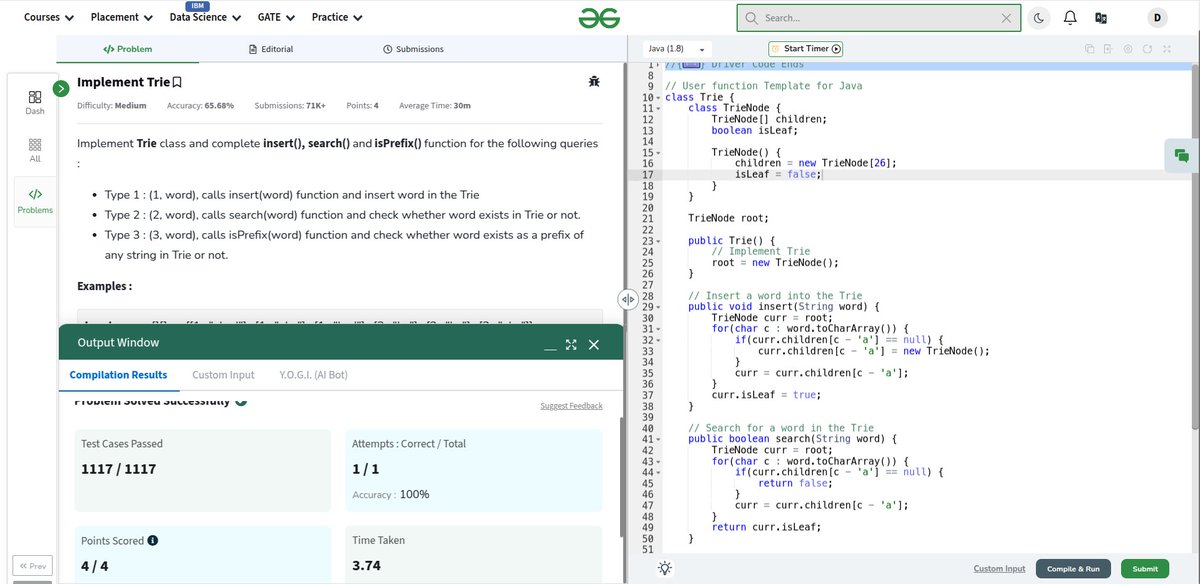
Task: Click the Difficulty Medium label
Action: pyautogui.click(x=111, y=106)
